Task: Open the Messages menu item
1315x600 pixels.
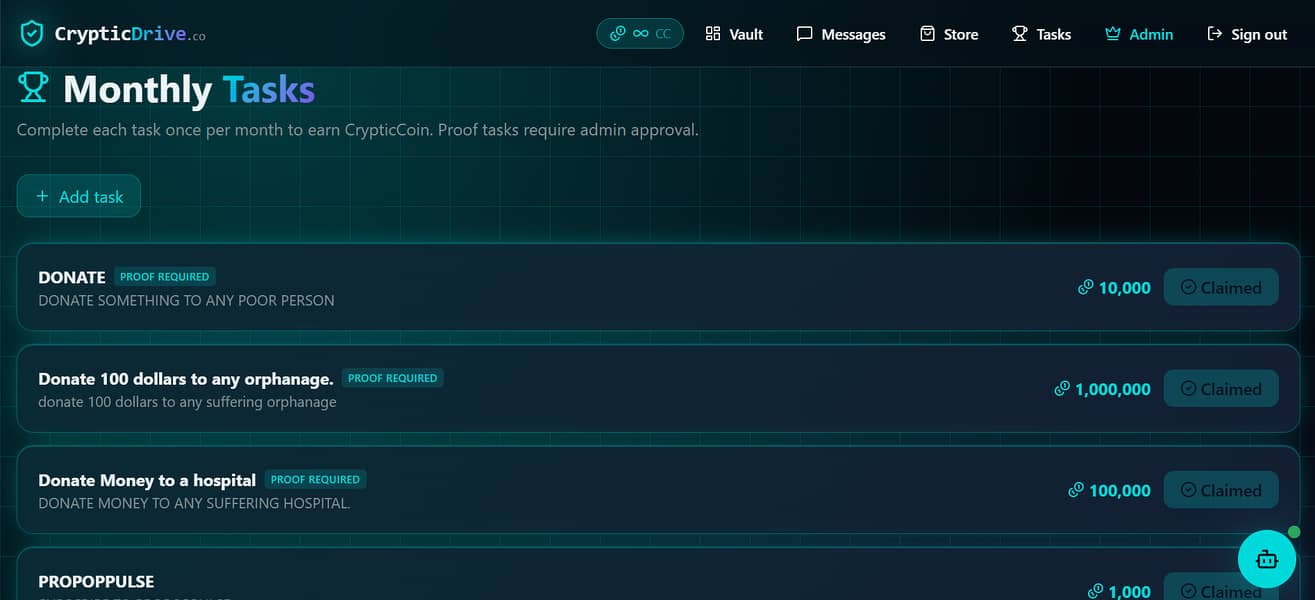Action: 841,34
